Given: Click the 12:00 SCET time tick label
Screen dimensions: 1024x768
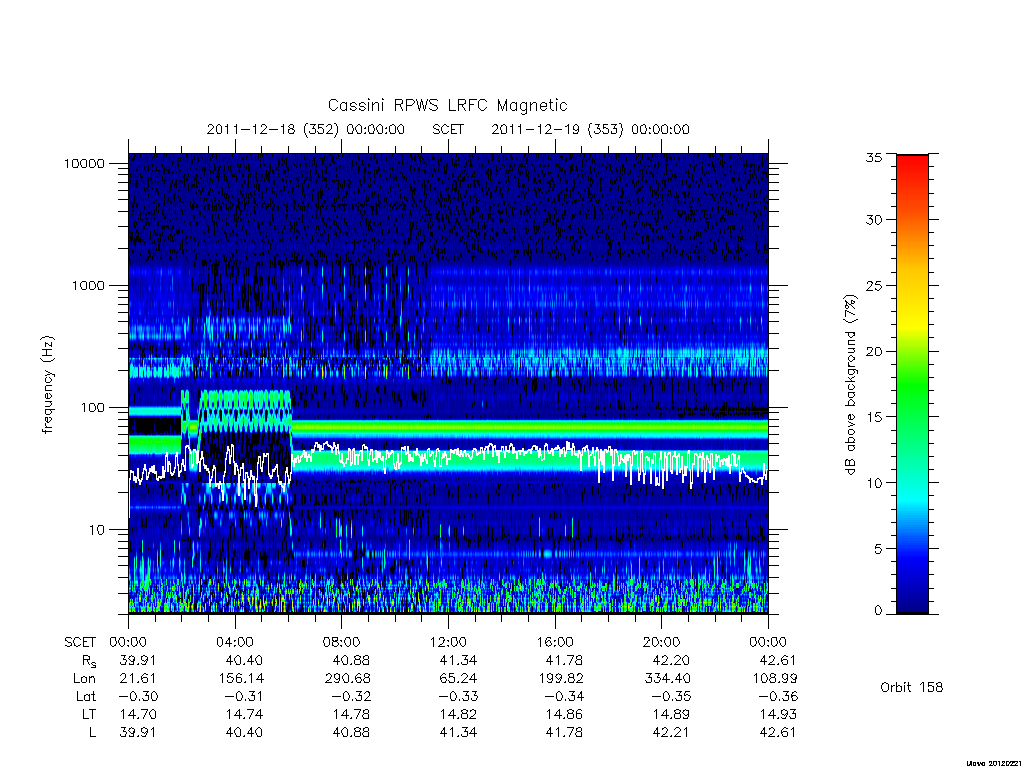Looking at the screenshot, I should (448, 642).
